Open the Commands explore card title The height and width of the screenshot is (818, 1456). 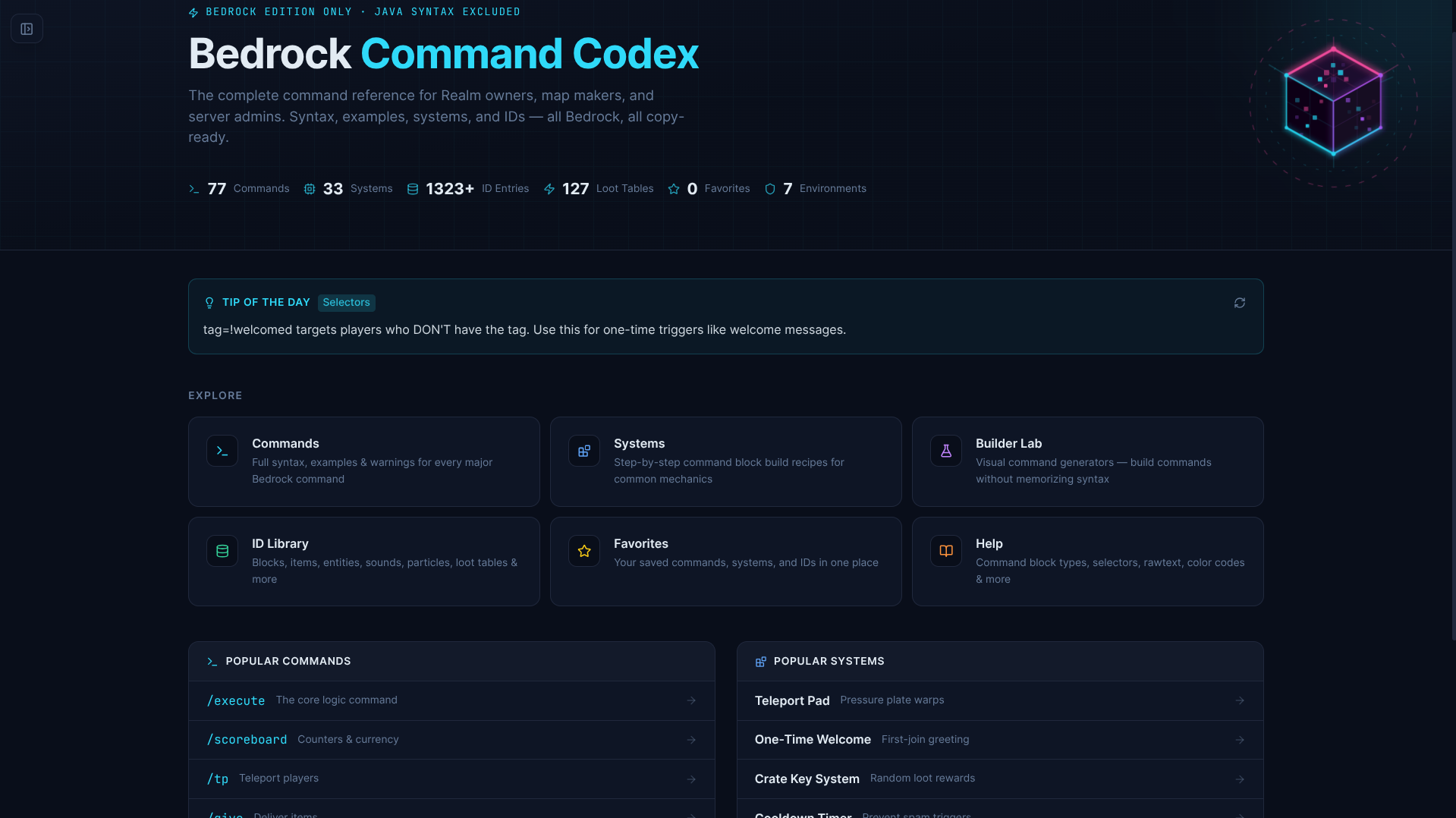(x=285, y=443)
